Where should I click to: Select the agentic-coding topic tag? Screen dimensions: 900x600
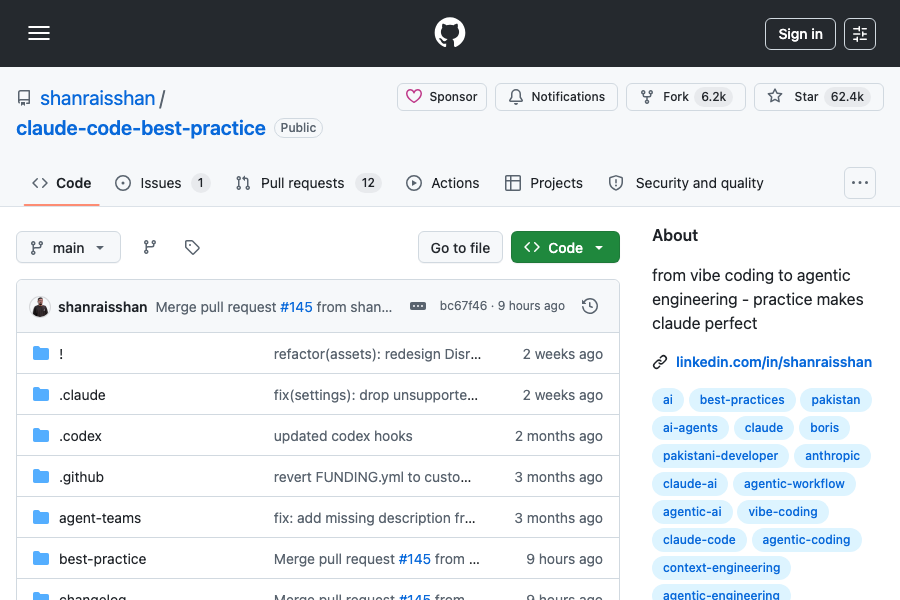coord(806,540)
